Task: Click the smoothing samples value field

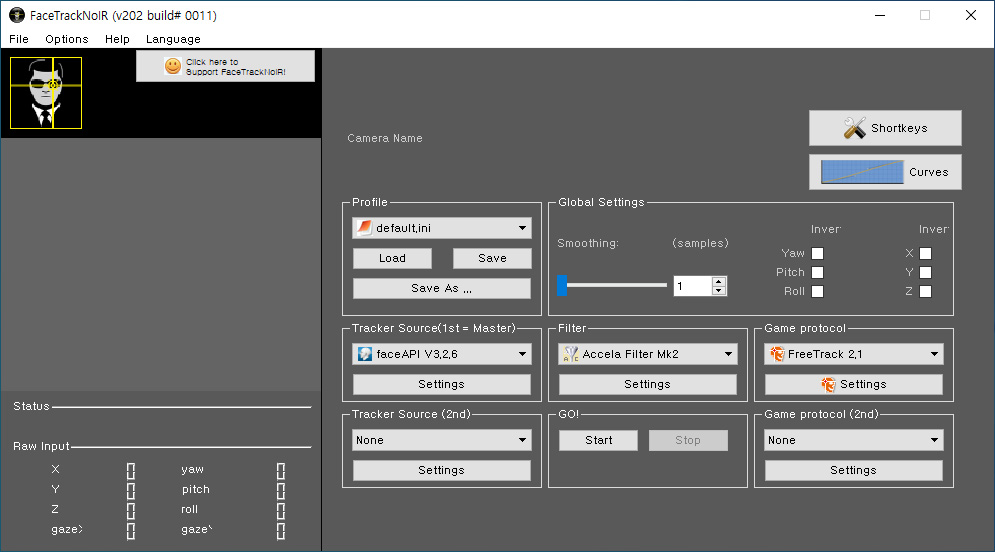Action: [693, 286]
